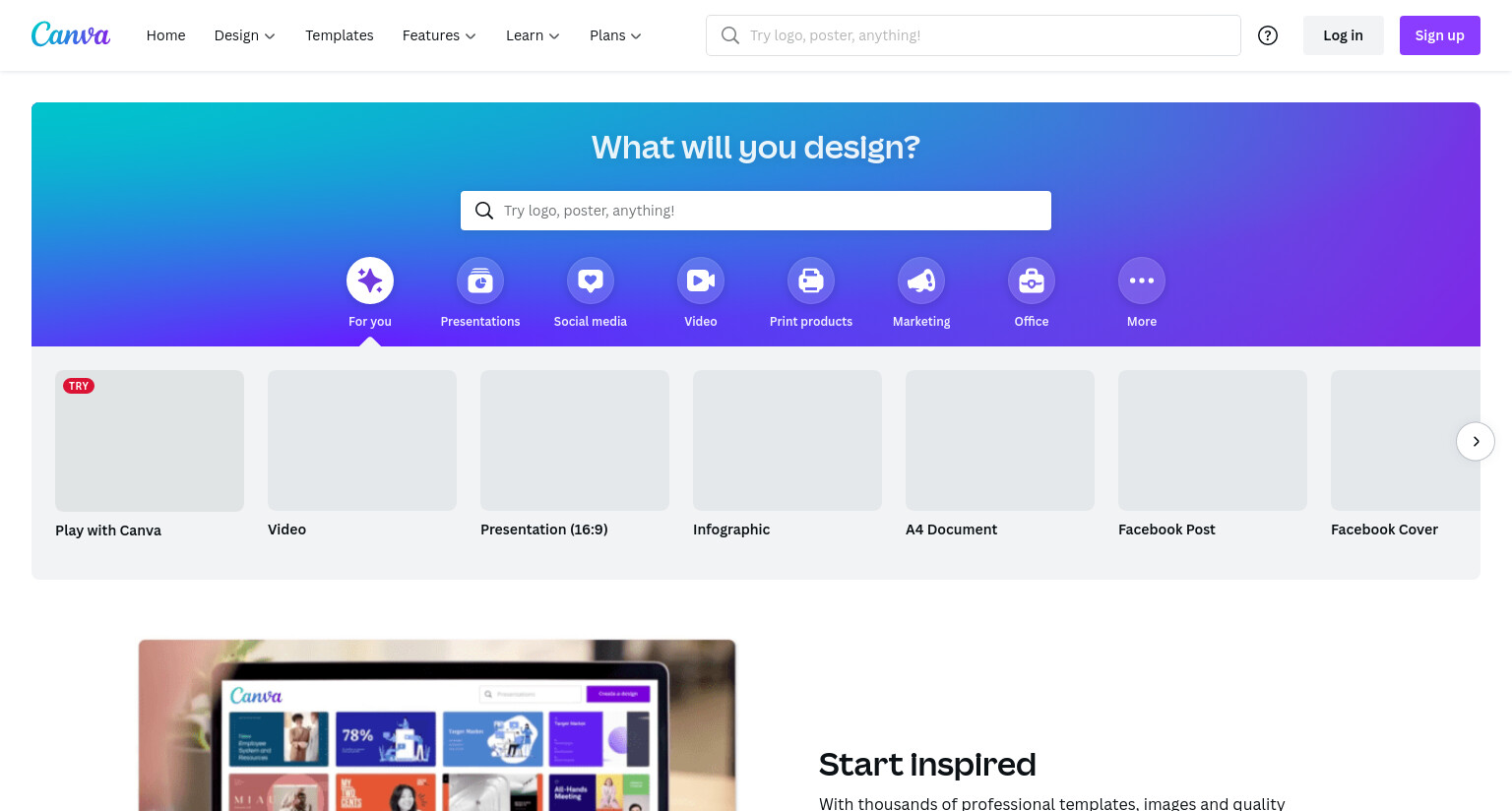Open the Infographic thumbnail card

click(787, 440)
